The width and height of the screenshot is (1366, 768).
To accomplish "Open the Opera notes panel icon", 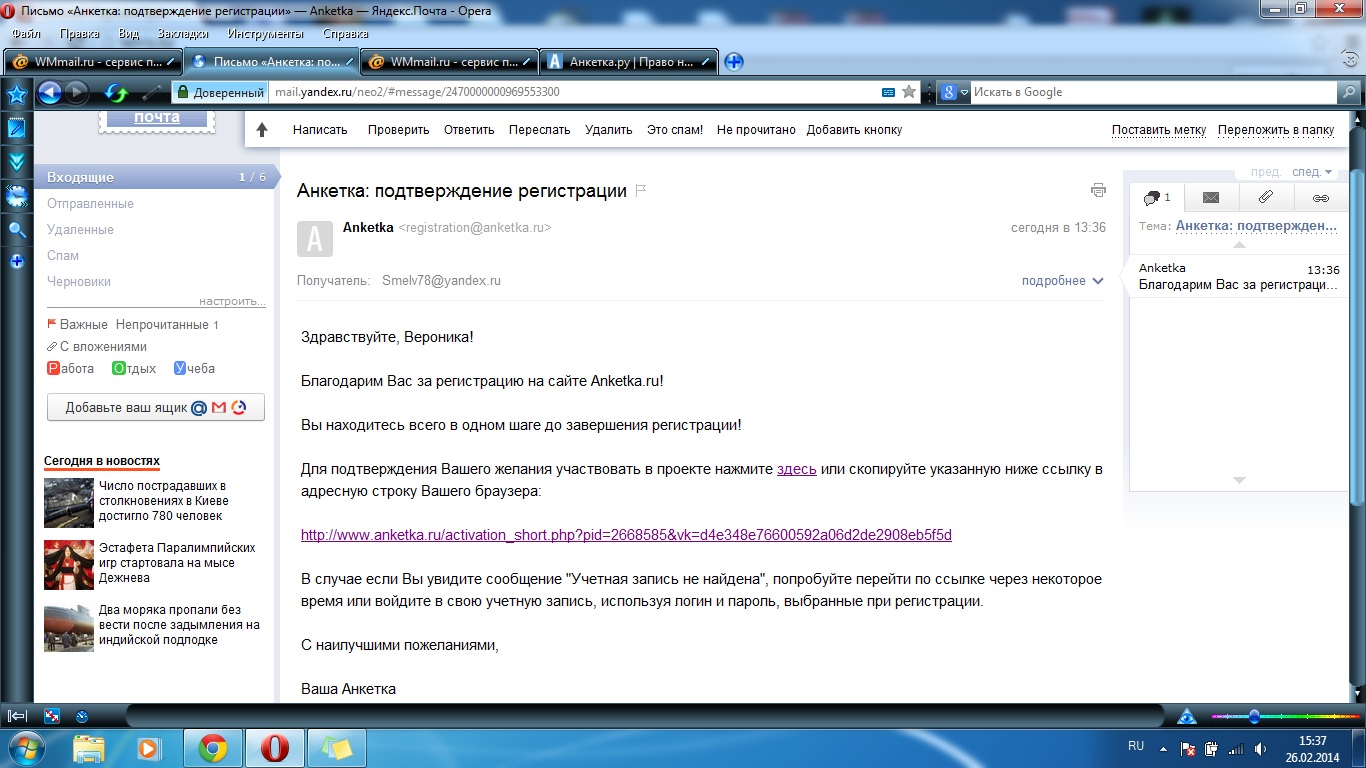I will pyautogui.click(x=17, y=128).
